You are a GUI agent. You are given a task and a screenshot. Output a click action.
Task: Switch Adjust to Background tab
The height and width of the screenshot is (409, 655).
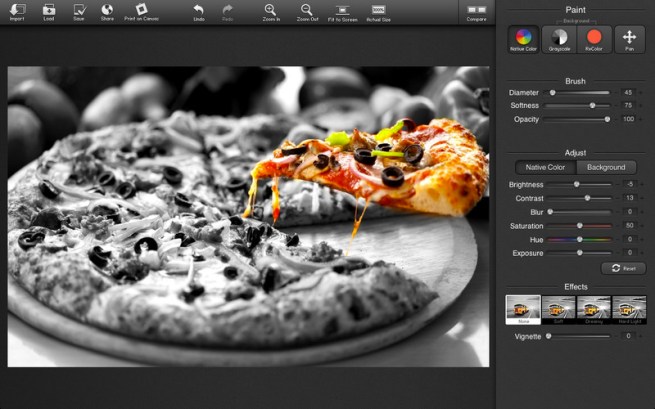tap(606, 168)
